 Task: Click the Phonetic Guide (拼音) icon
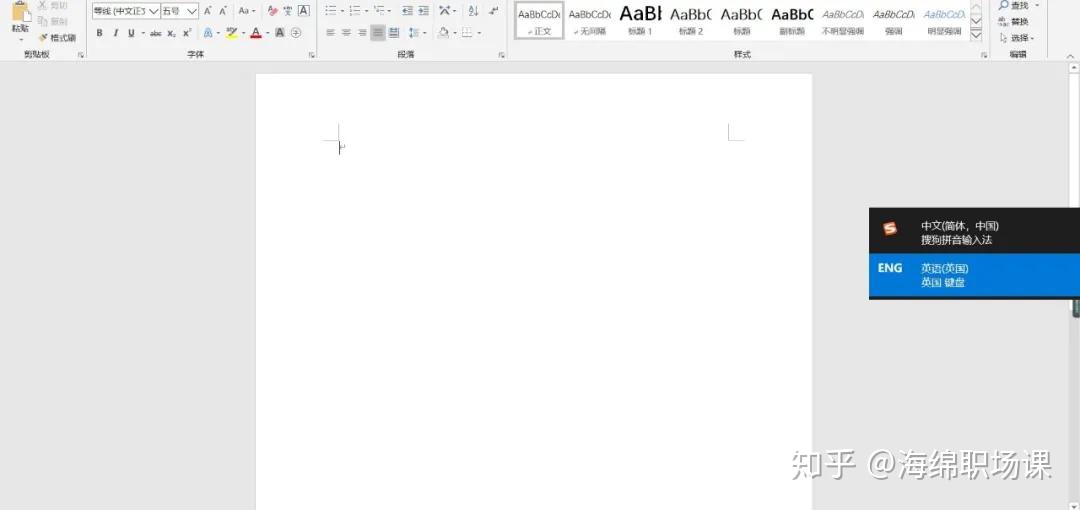287,11
